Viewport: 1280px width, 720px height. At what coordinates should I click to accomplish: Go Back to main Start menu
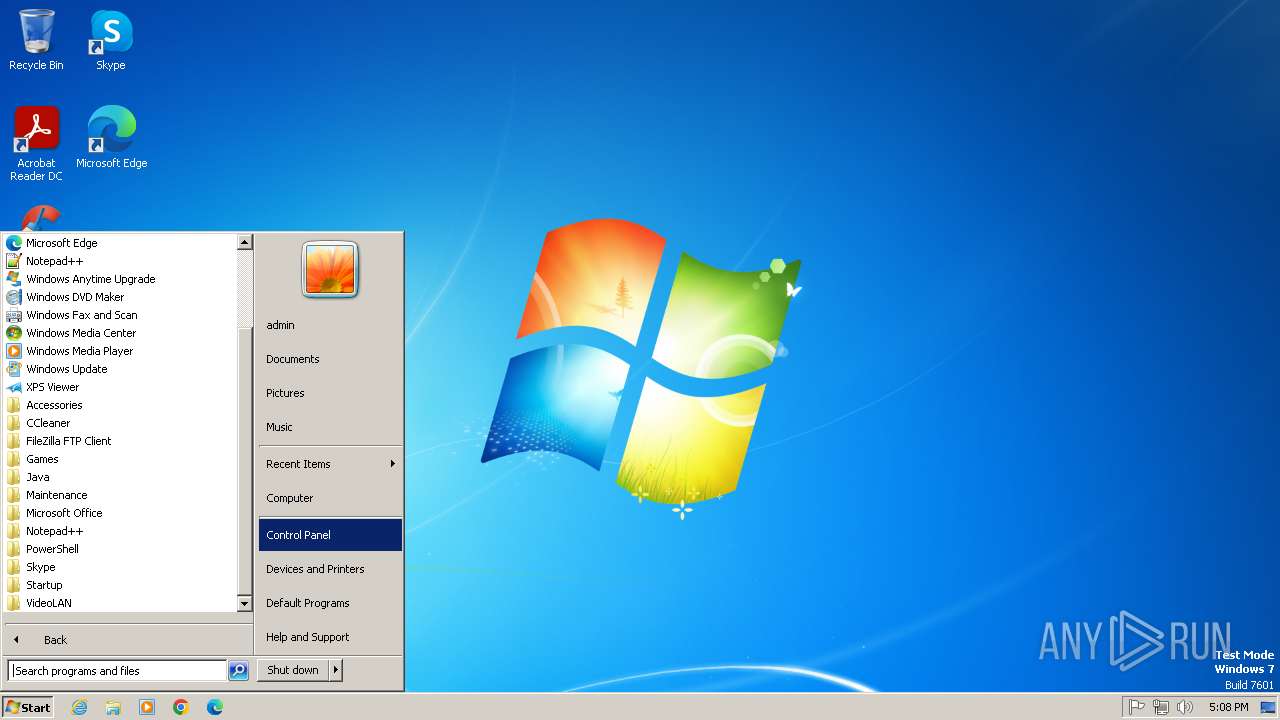pyautogui.click(x=128, y=640)
